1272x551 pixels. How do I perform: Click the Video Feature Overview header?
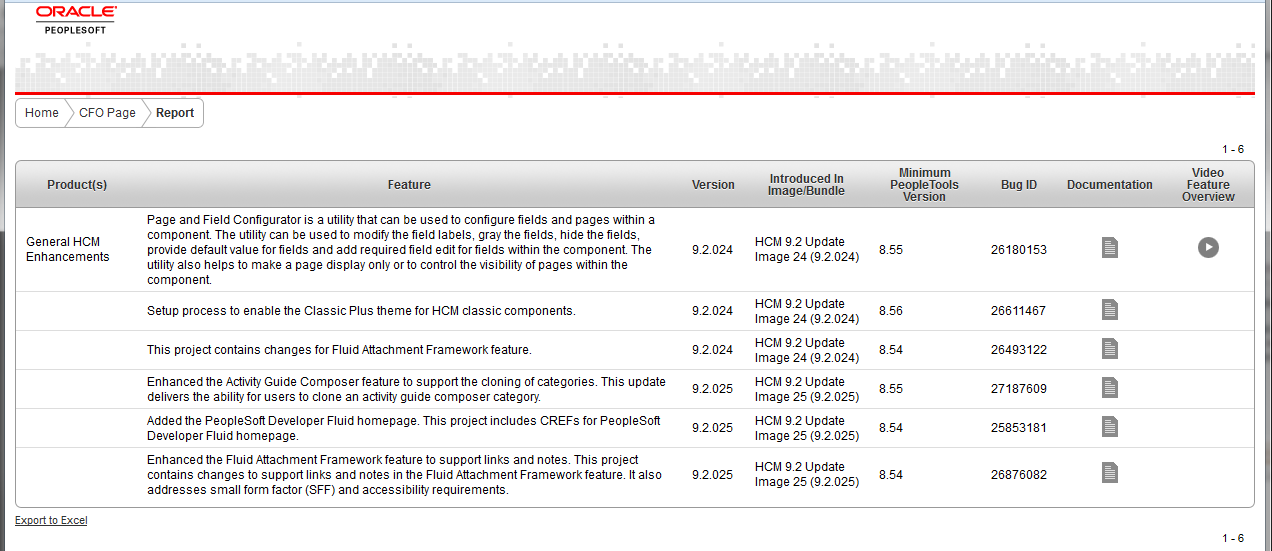(1208, 185)
